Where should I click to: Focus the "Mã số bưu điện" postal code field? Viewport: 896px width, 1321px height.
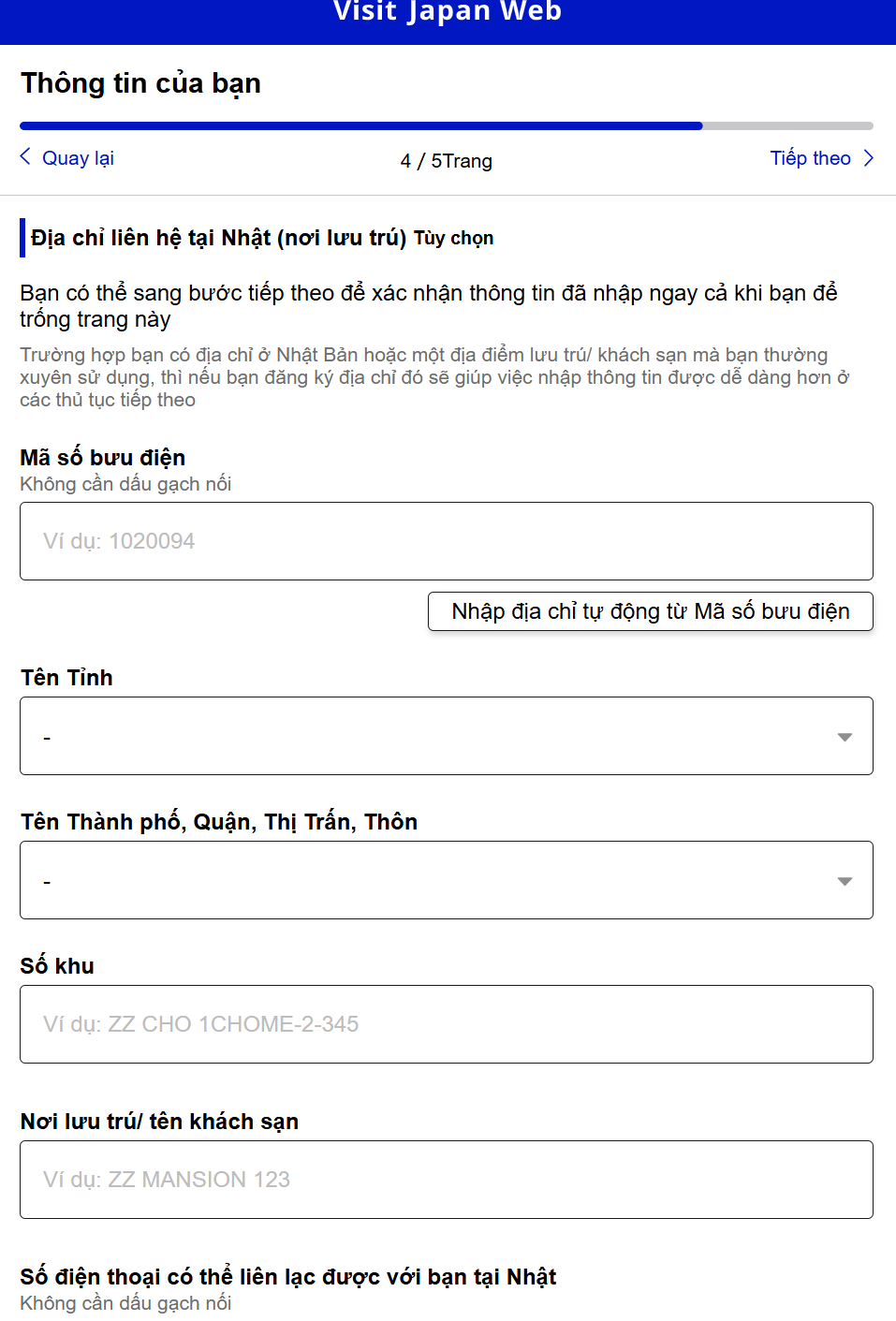tap(446, 541)
